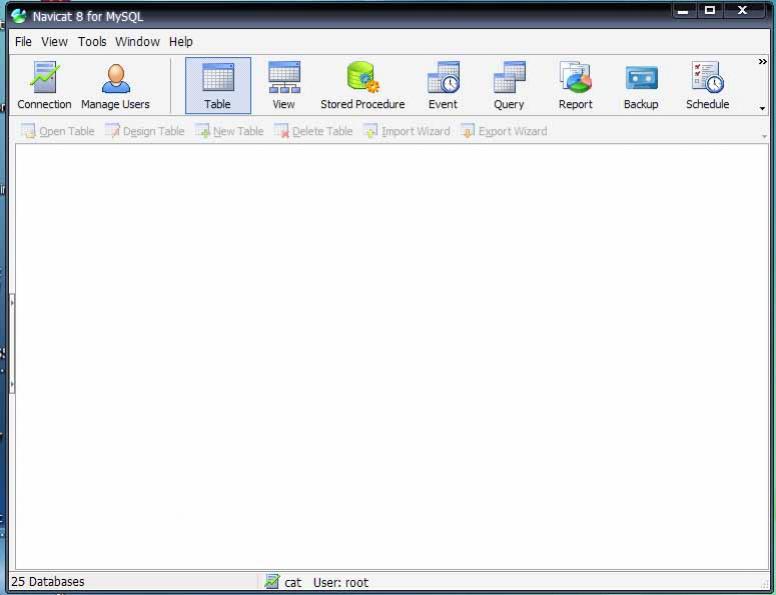Open the Event objects list
Screen dimensions: 776x595
443,86
